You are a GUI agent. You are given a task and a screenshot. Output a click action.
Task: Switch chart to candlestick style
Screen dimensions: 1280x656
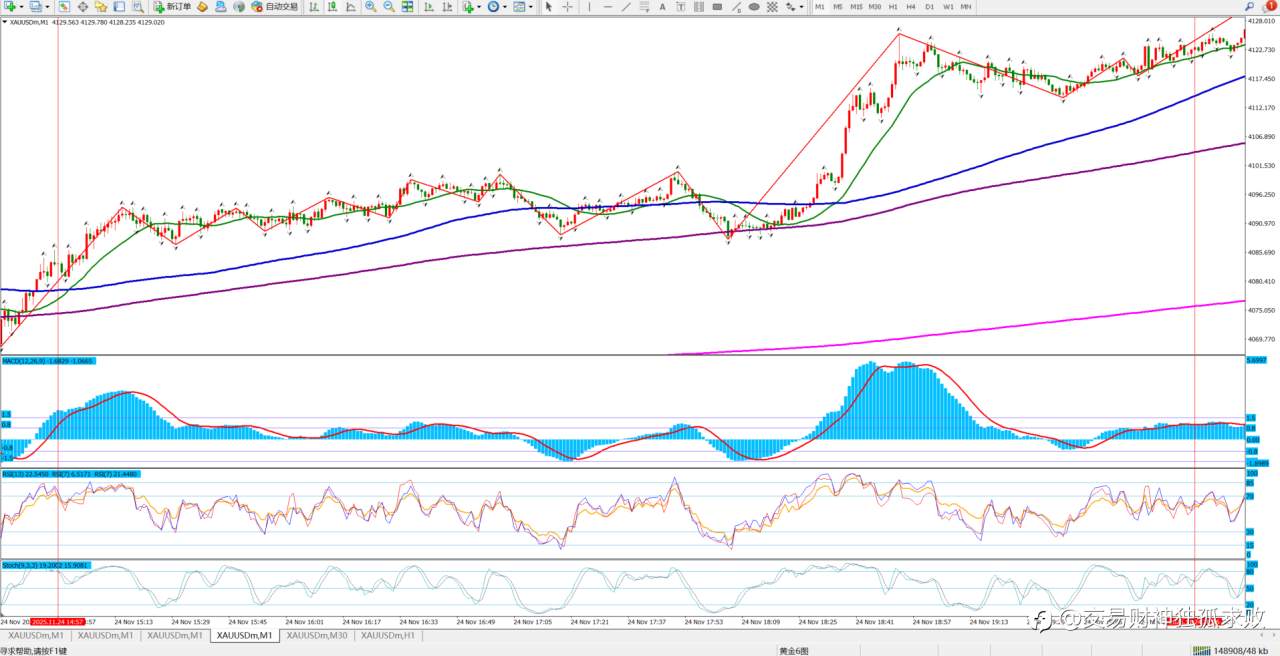pos(332,6)
